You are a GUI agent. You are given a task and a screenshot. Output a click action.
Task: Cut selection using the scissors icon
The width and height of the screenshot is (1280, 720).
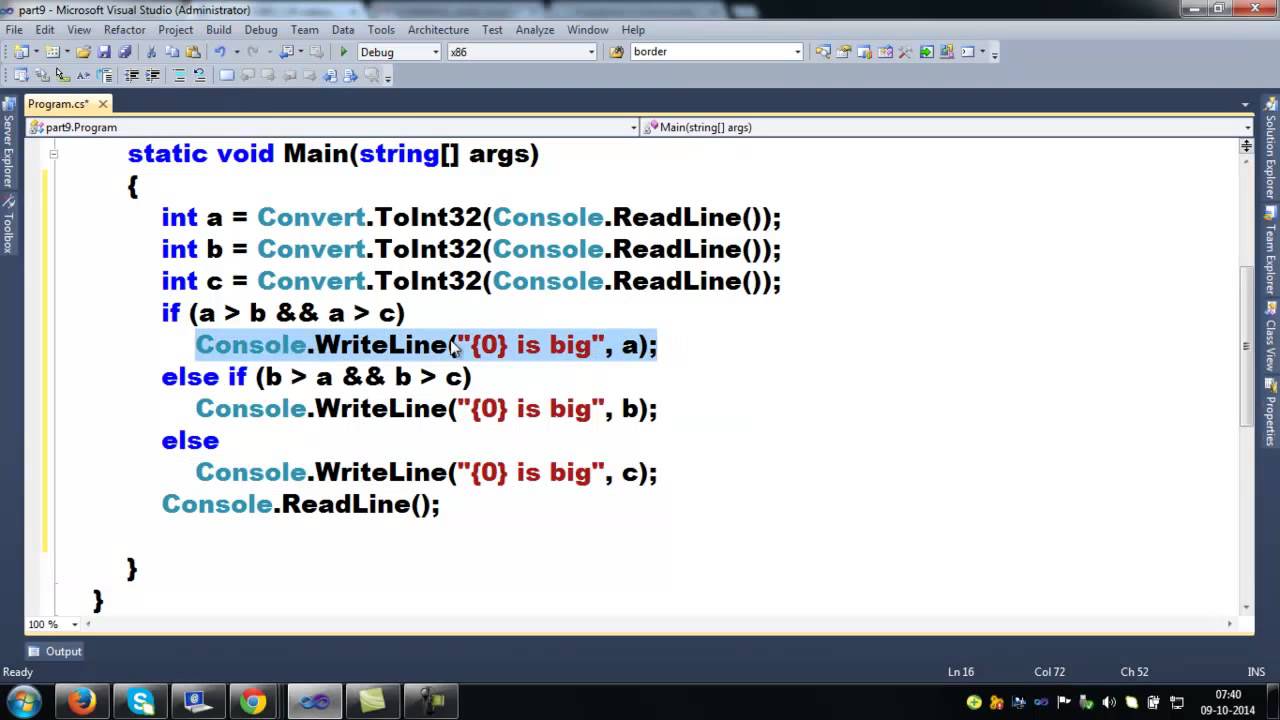click(151, 52)
